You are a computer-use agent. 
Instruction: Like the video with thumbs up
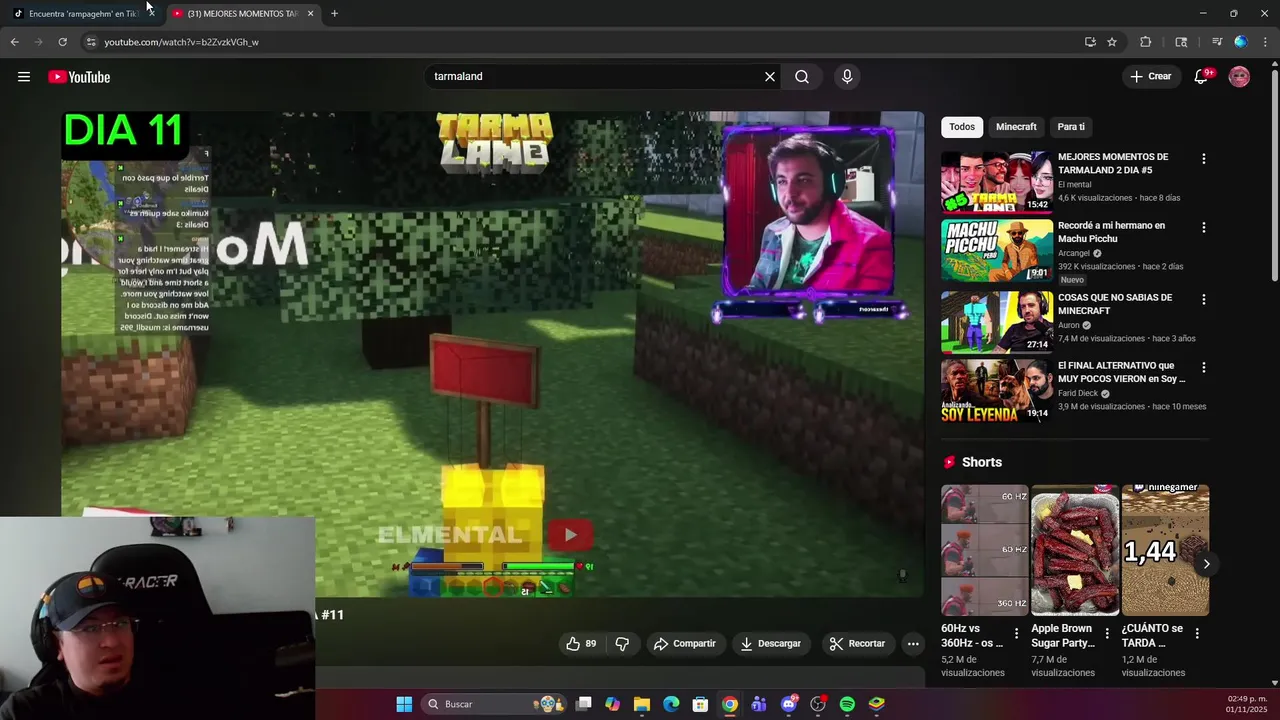[581, 644]
